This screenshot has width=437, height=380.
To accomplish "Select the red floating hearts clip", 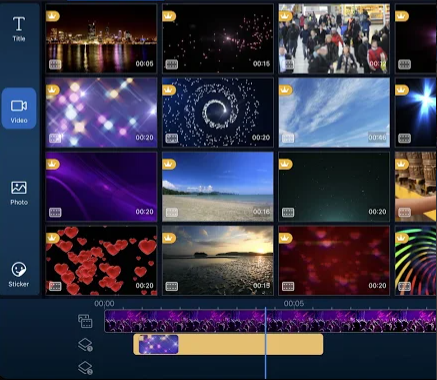I will (x=101, y=260).
